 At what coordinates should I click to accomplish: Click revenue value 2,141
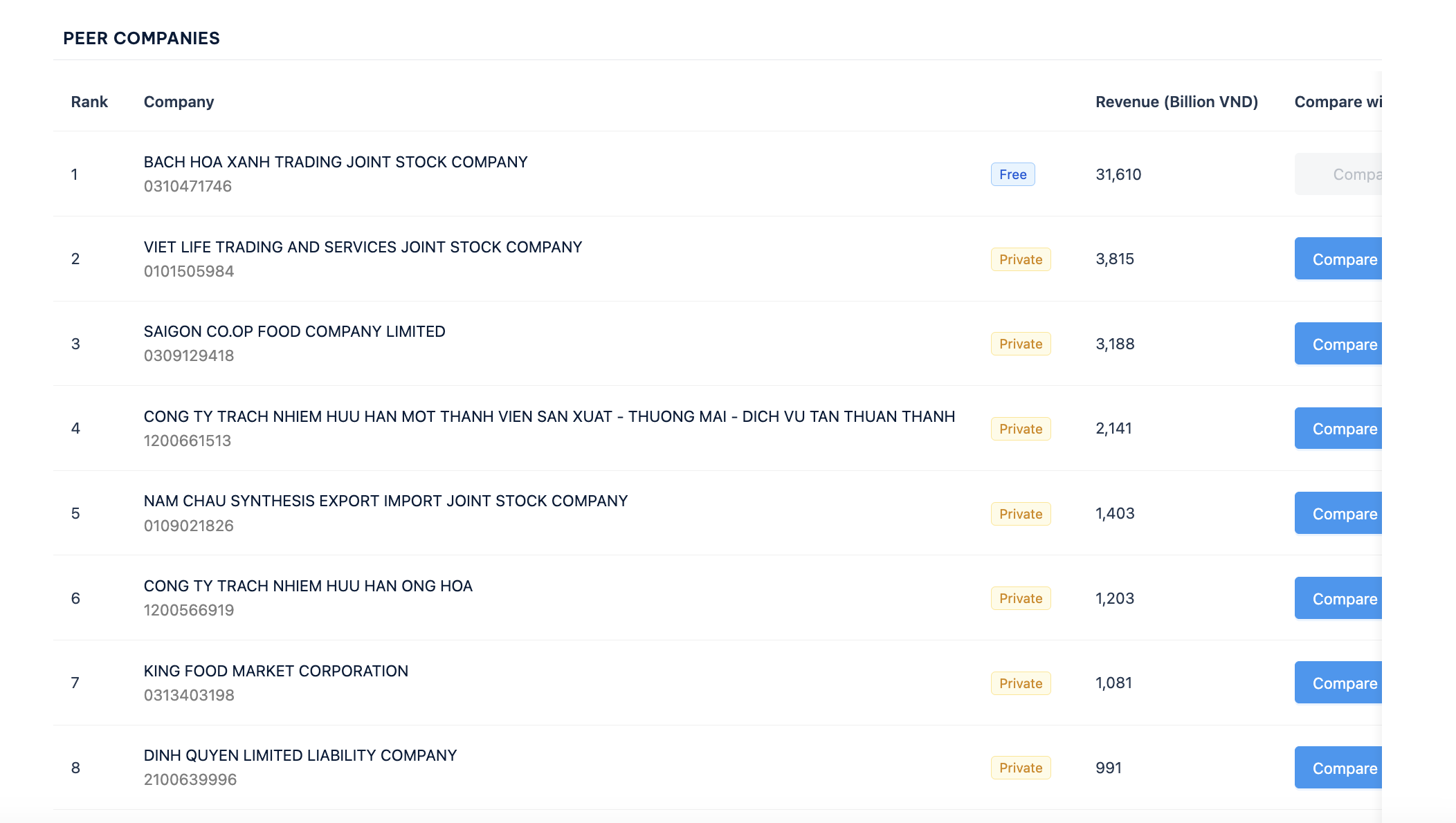(1113, 428)
